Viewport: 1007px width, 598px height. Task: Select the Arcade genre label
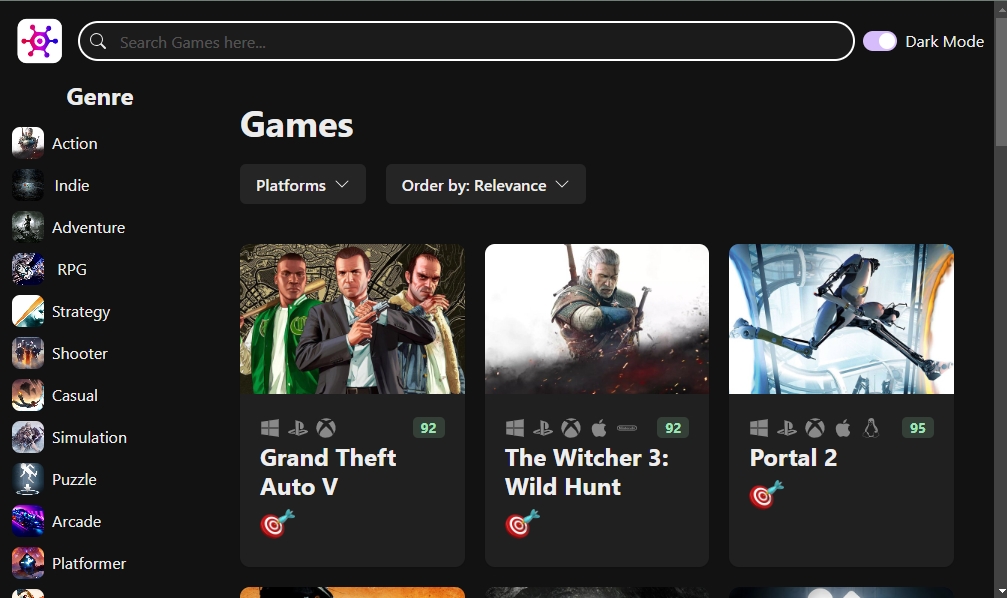[76, 522]
